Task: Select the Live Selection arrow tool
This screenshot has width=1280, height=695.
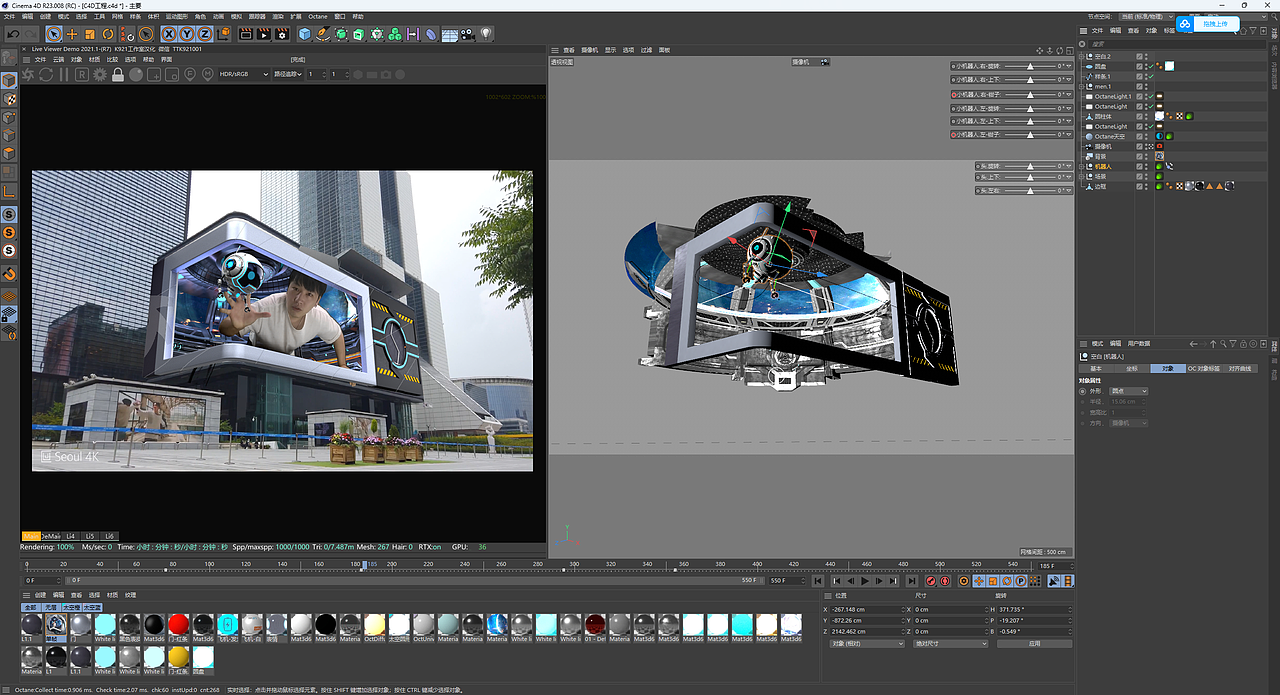Action: click(54, 34)
